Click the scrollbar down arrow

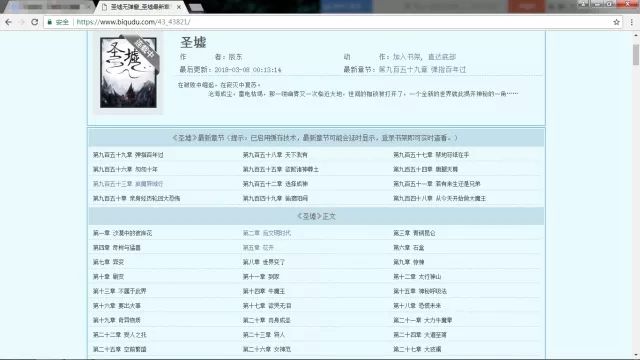(x=636, y=355)
